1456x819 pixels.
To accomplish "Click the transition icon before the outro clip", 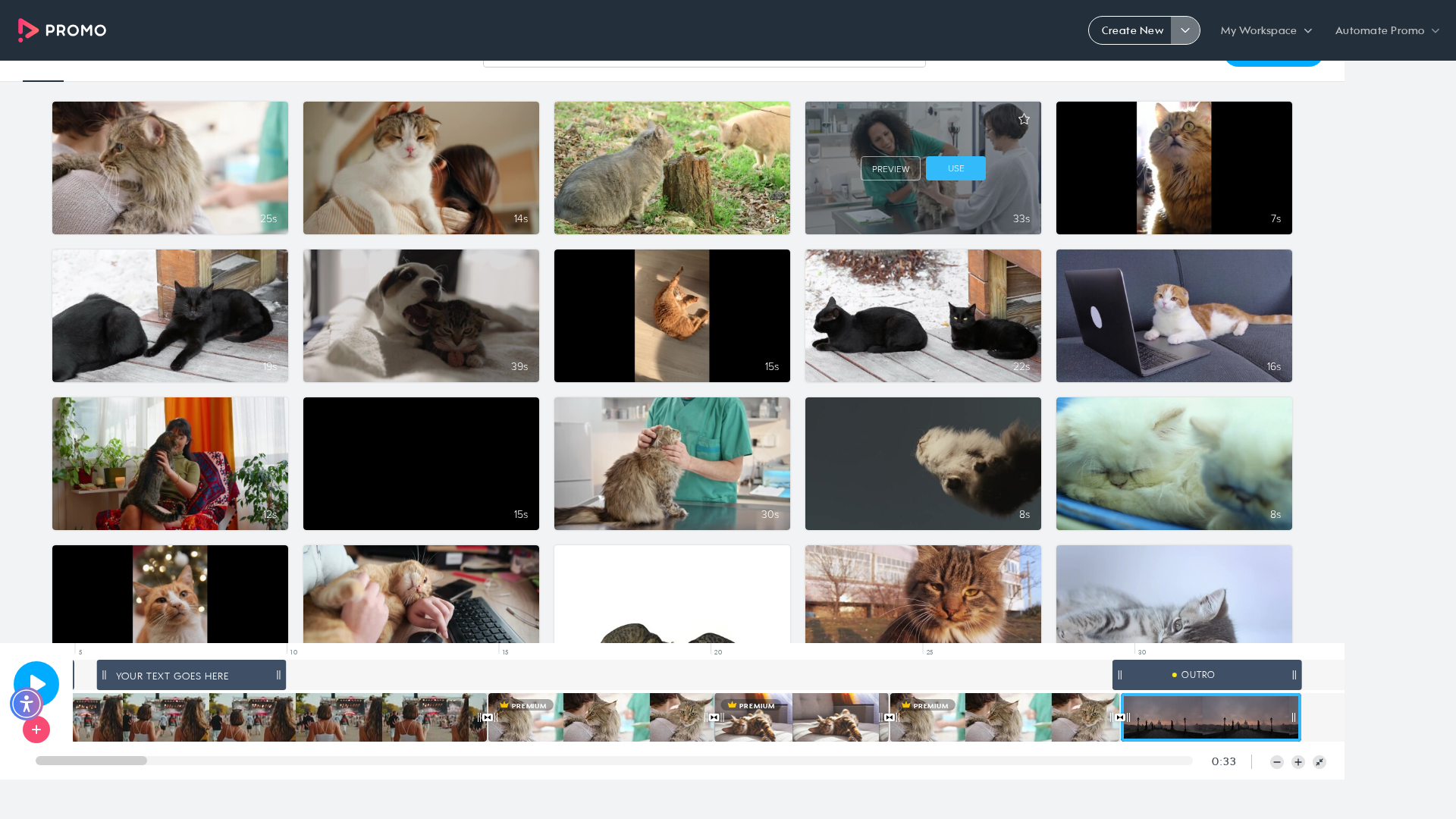I will (x=1120, y=717).
